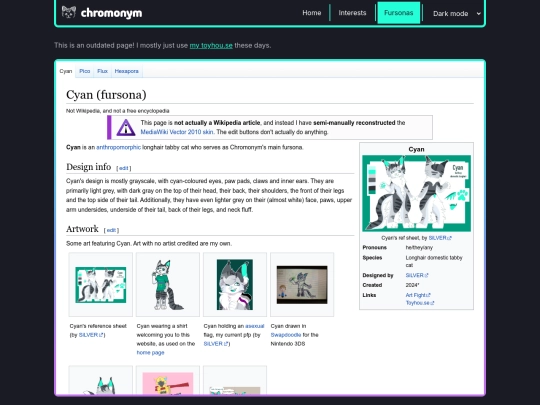Open the Interests navigation item
This screenshot has height=405, width=540.
point(352,13)
